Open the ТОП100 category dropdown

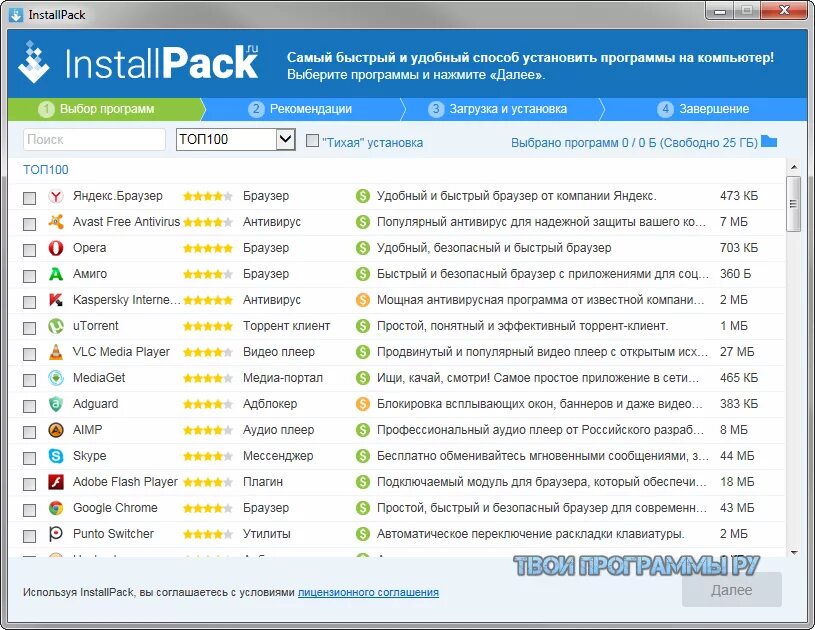pyautogui.click(x=235, y=139)
